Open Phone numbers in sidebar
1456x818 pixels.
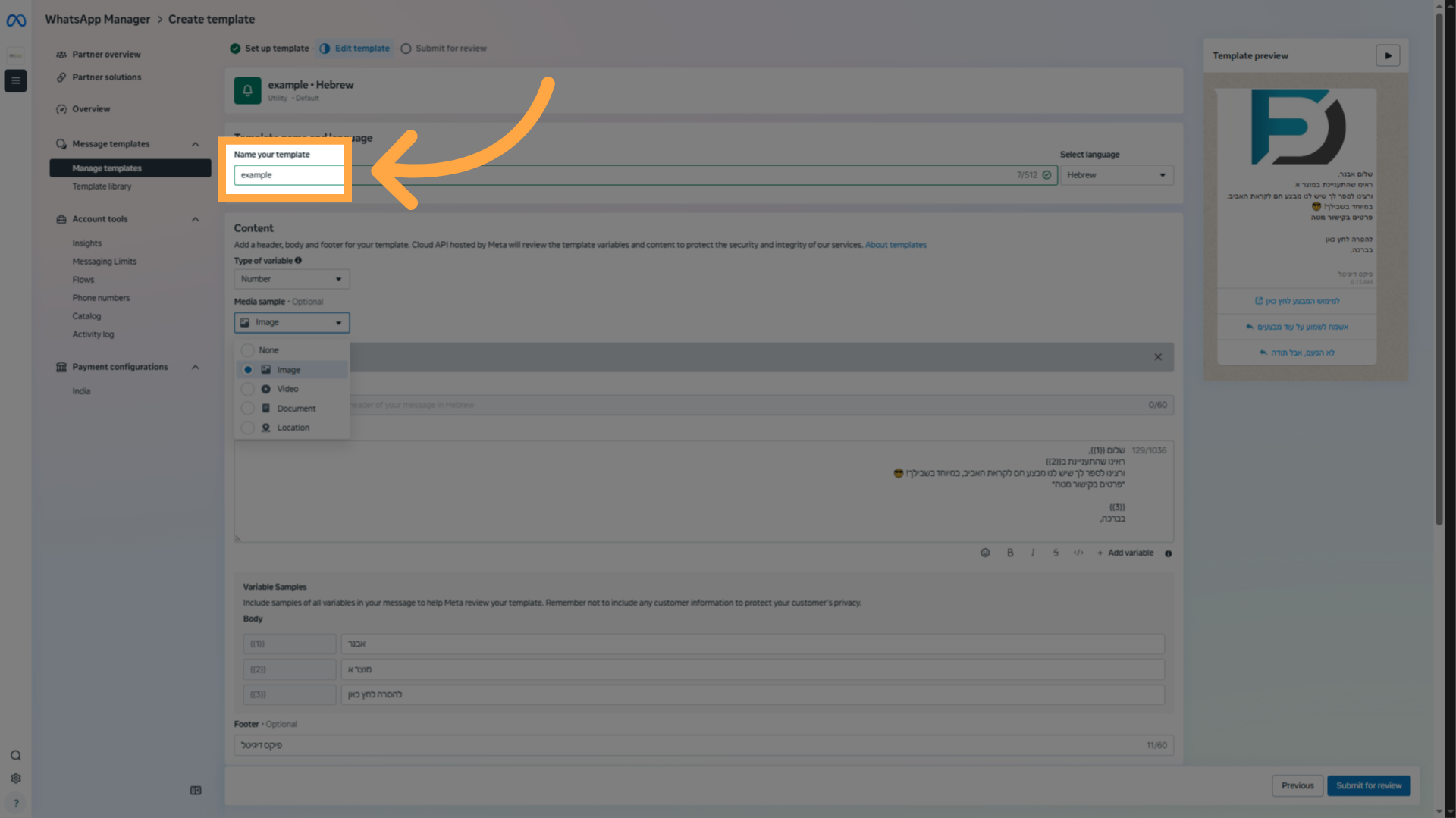(x=101, y=298)
